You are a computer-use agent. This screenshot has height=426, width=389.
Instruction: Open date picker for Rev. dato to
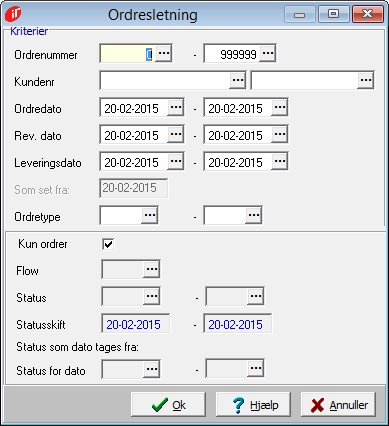(x=279, y=134)
